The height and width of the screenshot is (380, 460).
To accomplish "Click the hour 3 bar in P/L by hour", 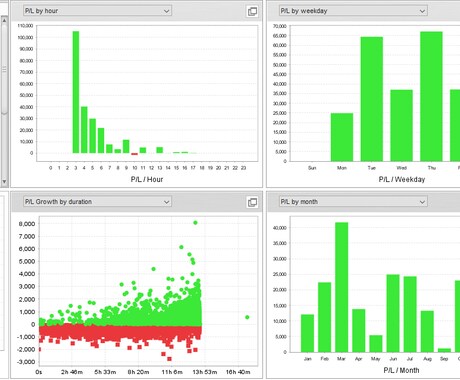I will [x=76, y=92].
